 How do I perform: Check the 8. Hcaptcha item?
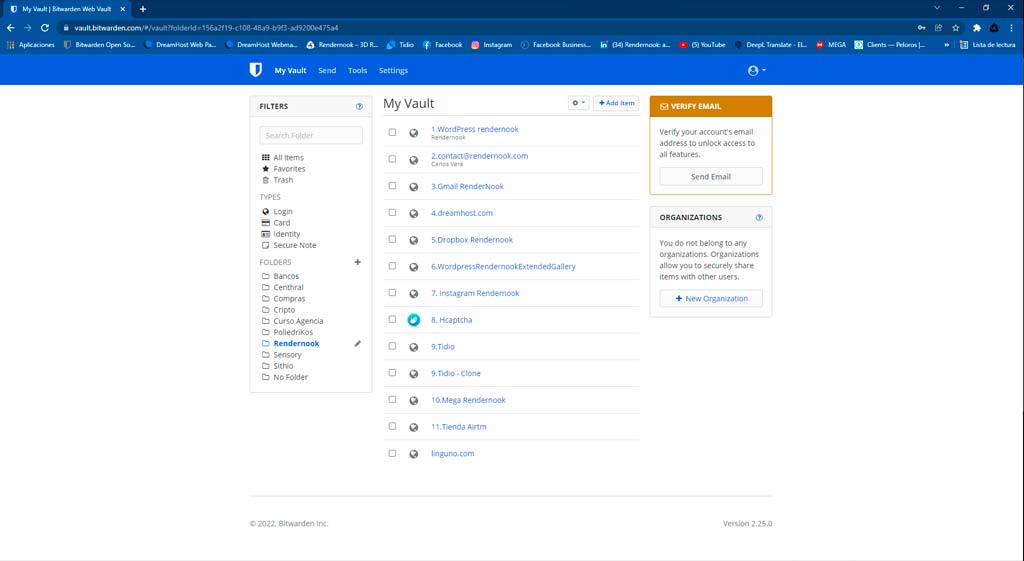(x=392, y=319)
